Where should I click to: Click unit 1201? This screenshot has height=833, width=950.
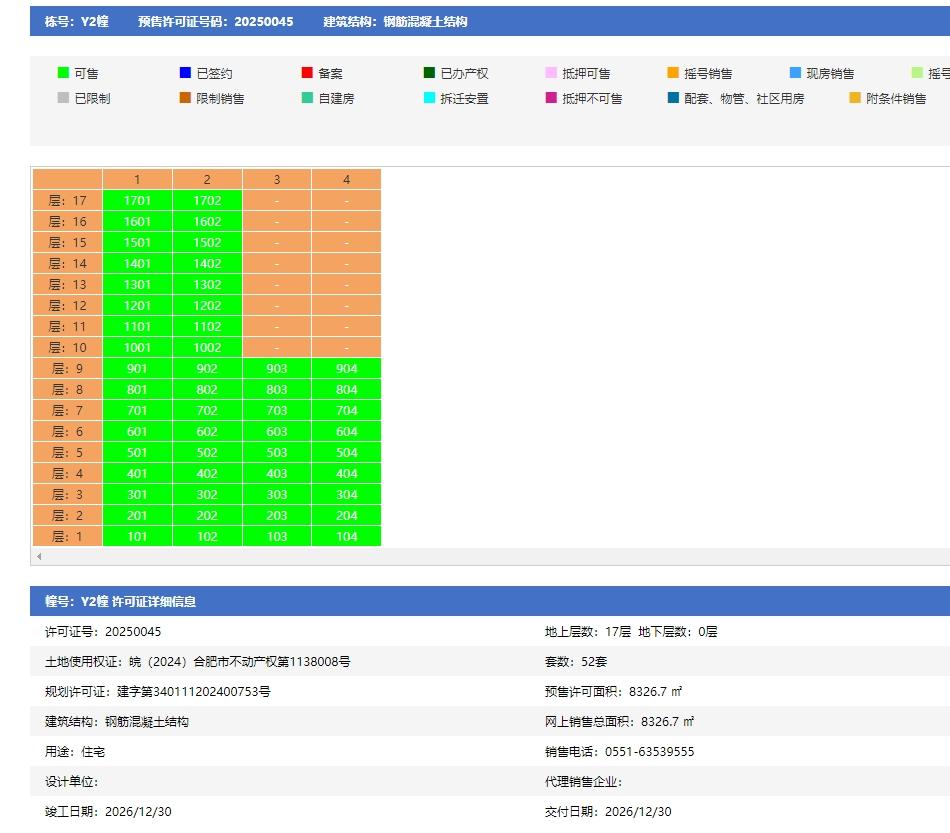pos(138,305)
